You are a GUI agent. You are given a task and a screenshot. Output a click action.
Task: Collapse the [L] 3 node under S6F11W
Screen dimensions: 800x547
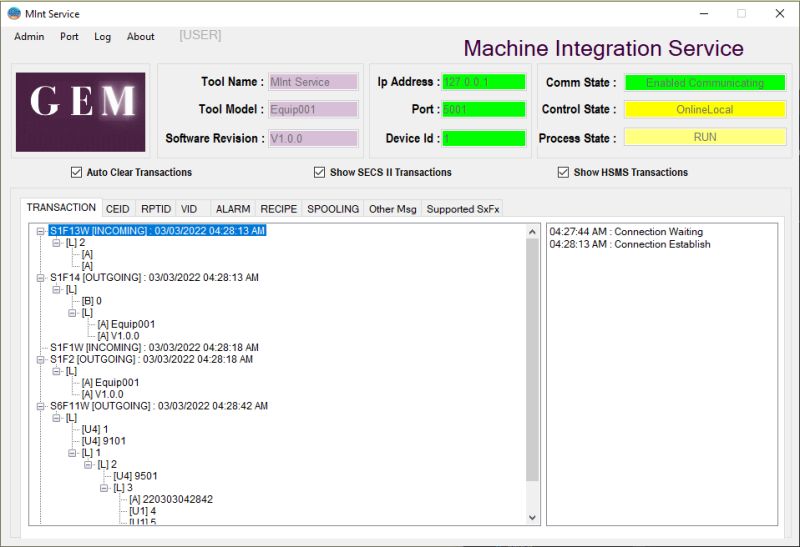[x=104, y=488]
